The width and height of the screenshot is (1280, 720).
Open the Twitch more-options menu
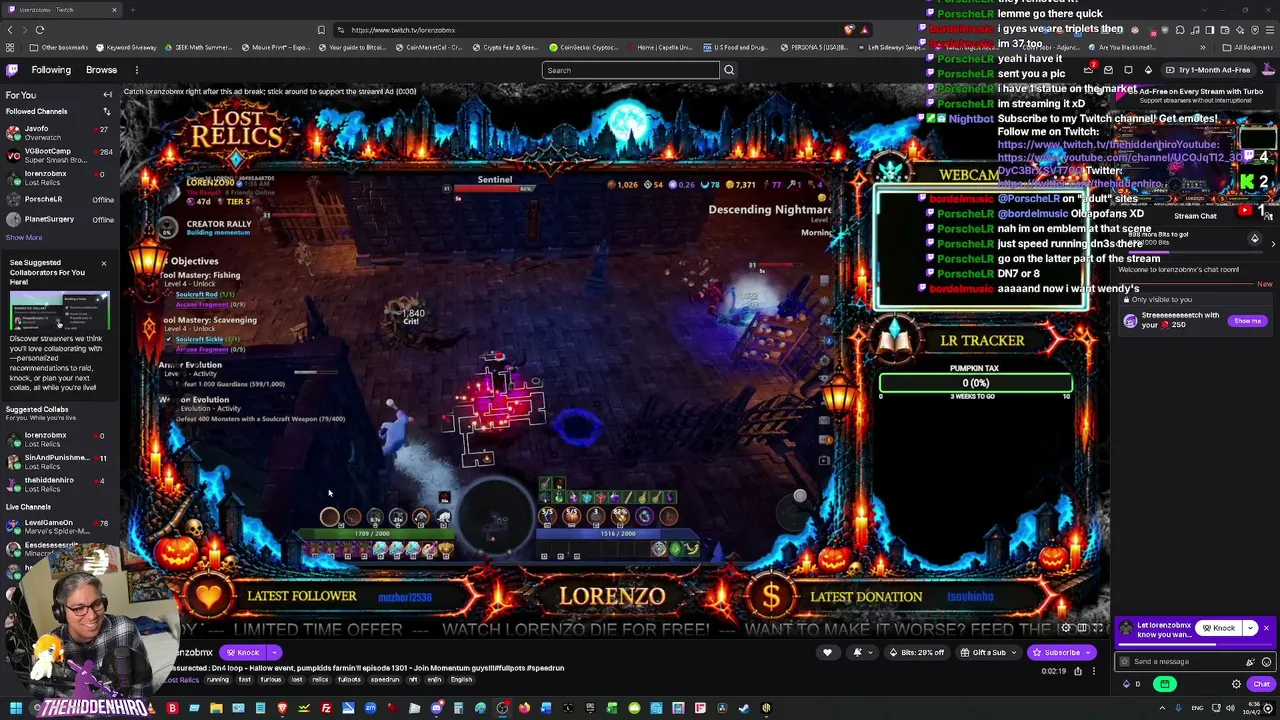click(137, 70)
